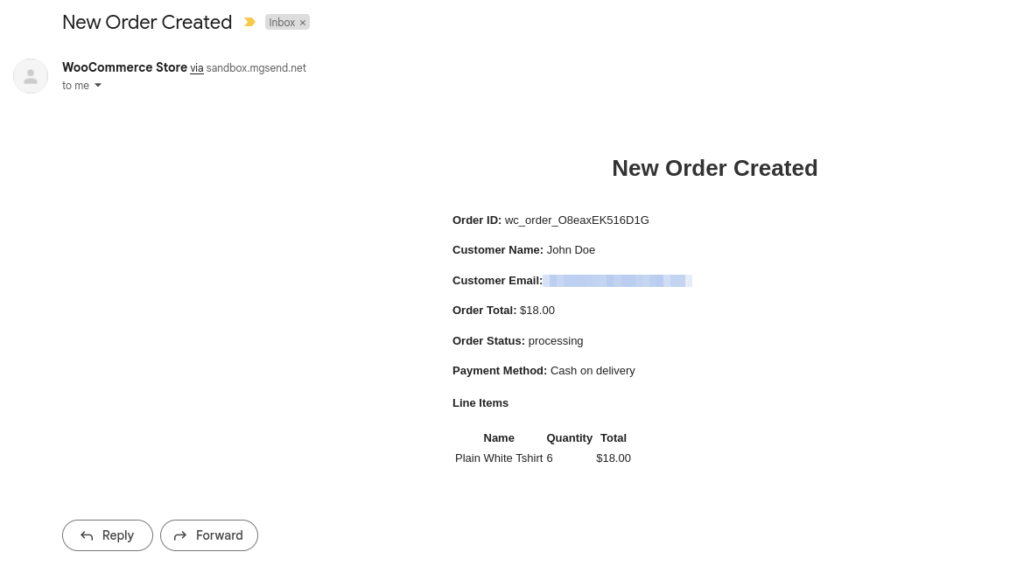
Task: Click the yellow importance marker icon
Action: coord(250,22)
